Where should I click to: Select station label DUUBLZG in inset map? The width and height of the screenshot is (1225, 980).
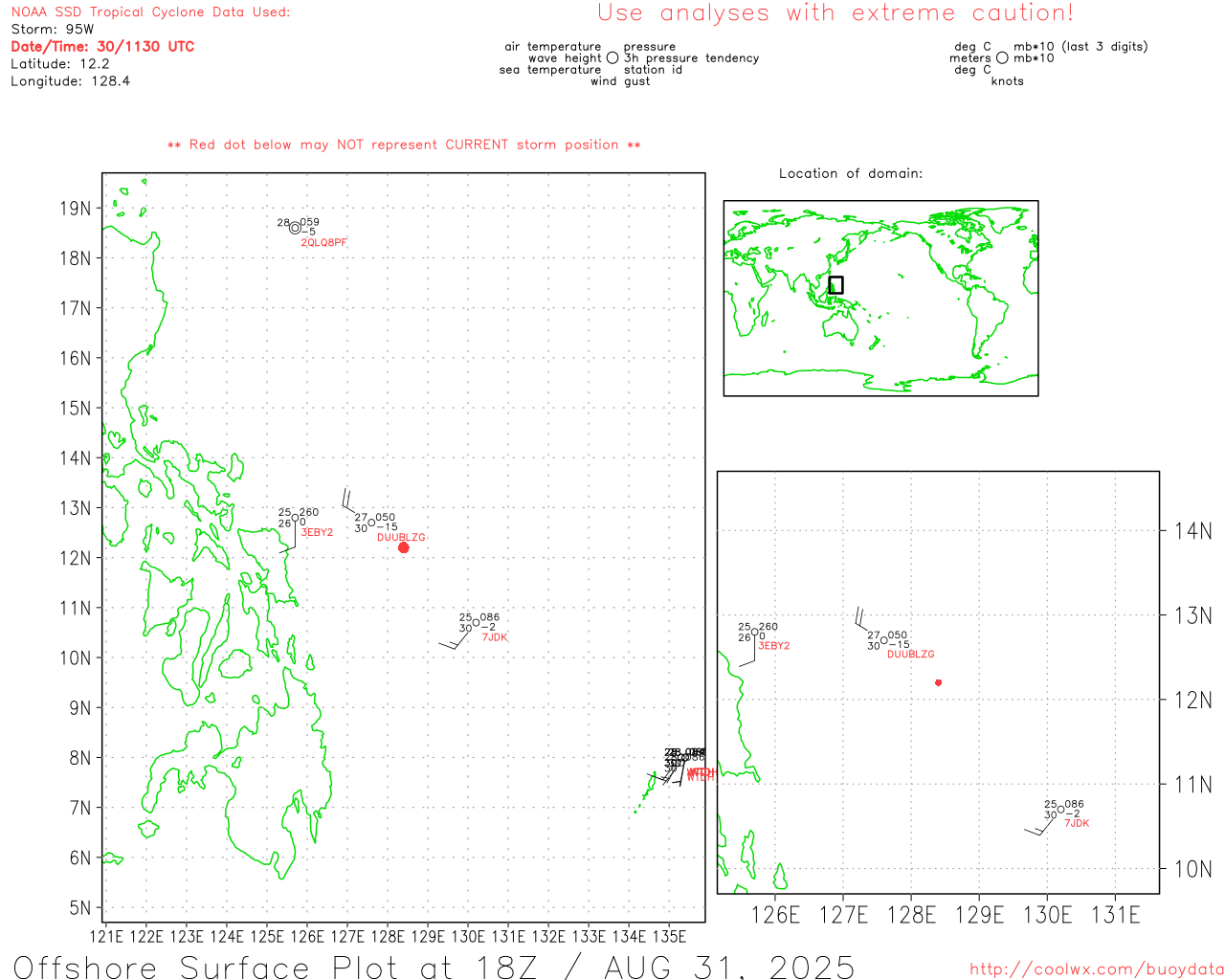tap(910, 655)
